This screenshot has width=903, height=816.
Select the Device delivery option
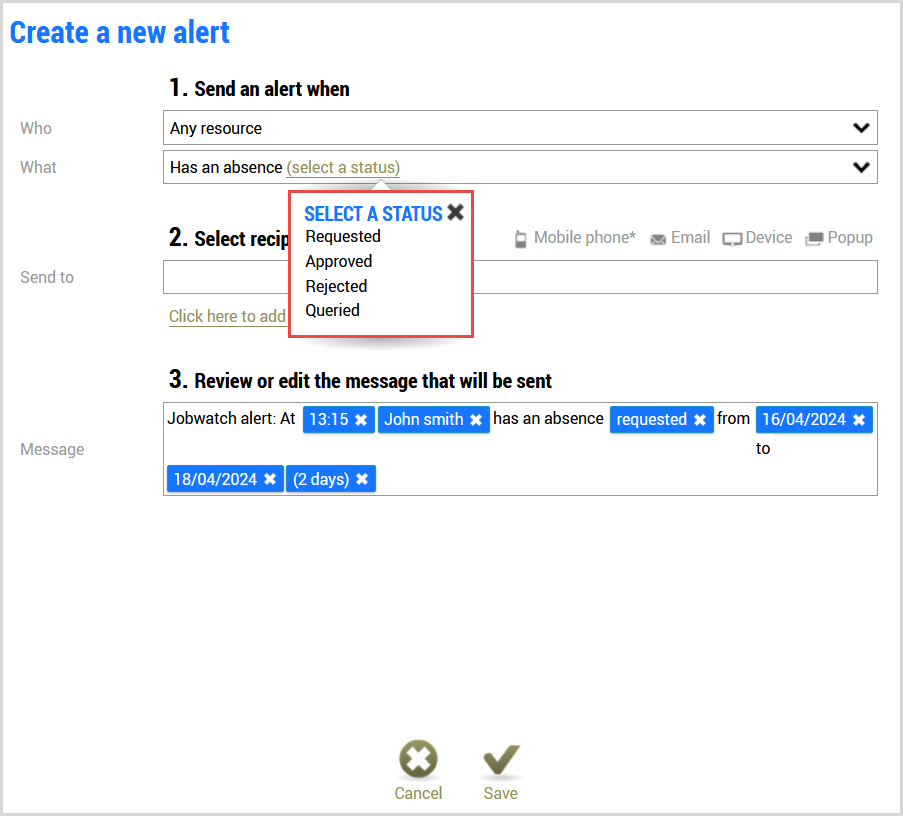757,238
